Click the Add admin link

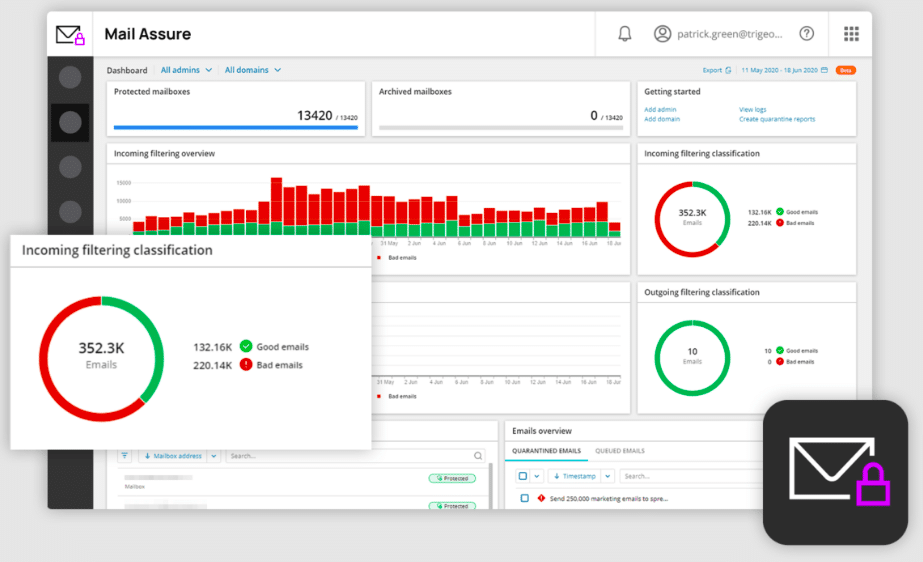[x=660, y=109]
